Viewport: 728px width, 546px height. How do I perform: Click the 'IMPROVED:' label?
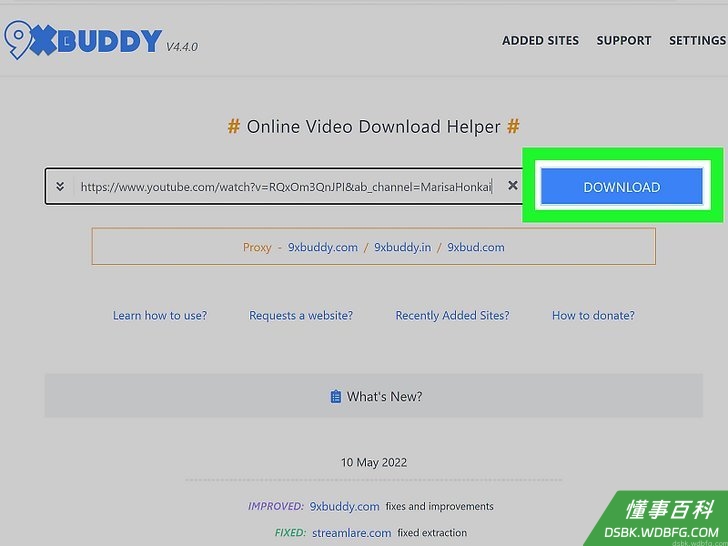point(276,506)
